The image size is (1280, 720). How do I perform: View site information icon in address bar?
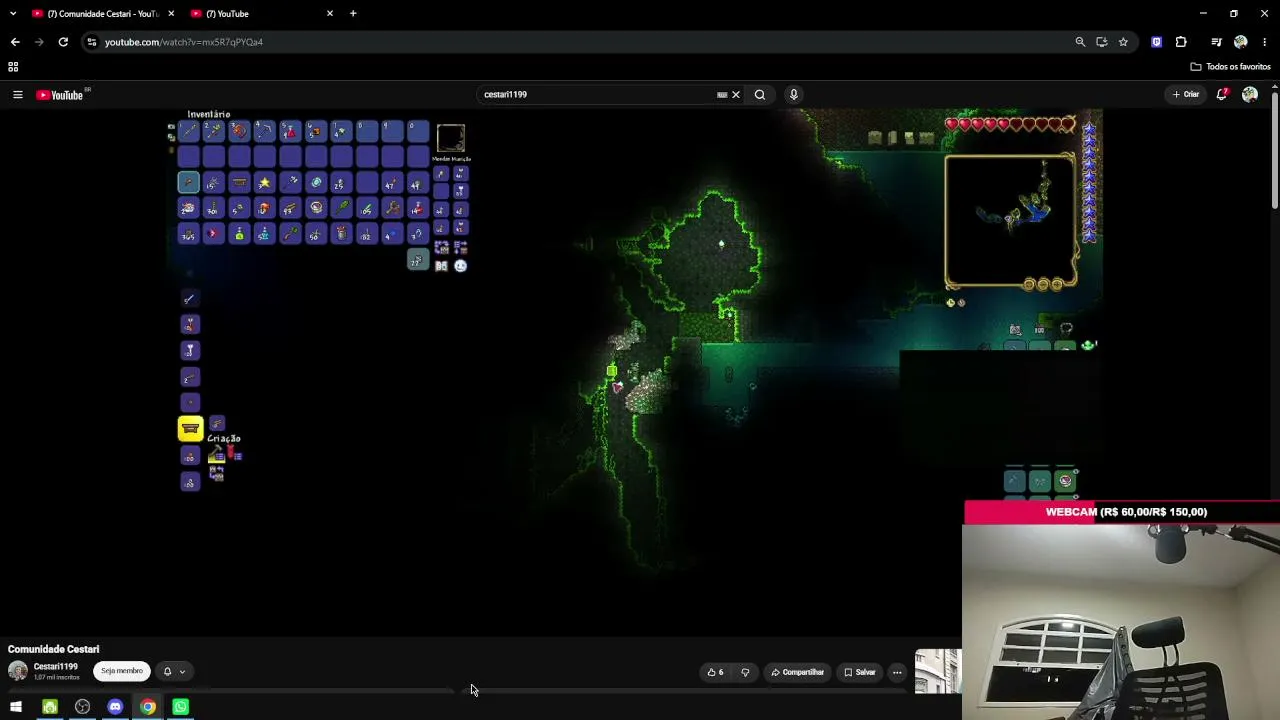coord(92,42)
